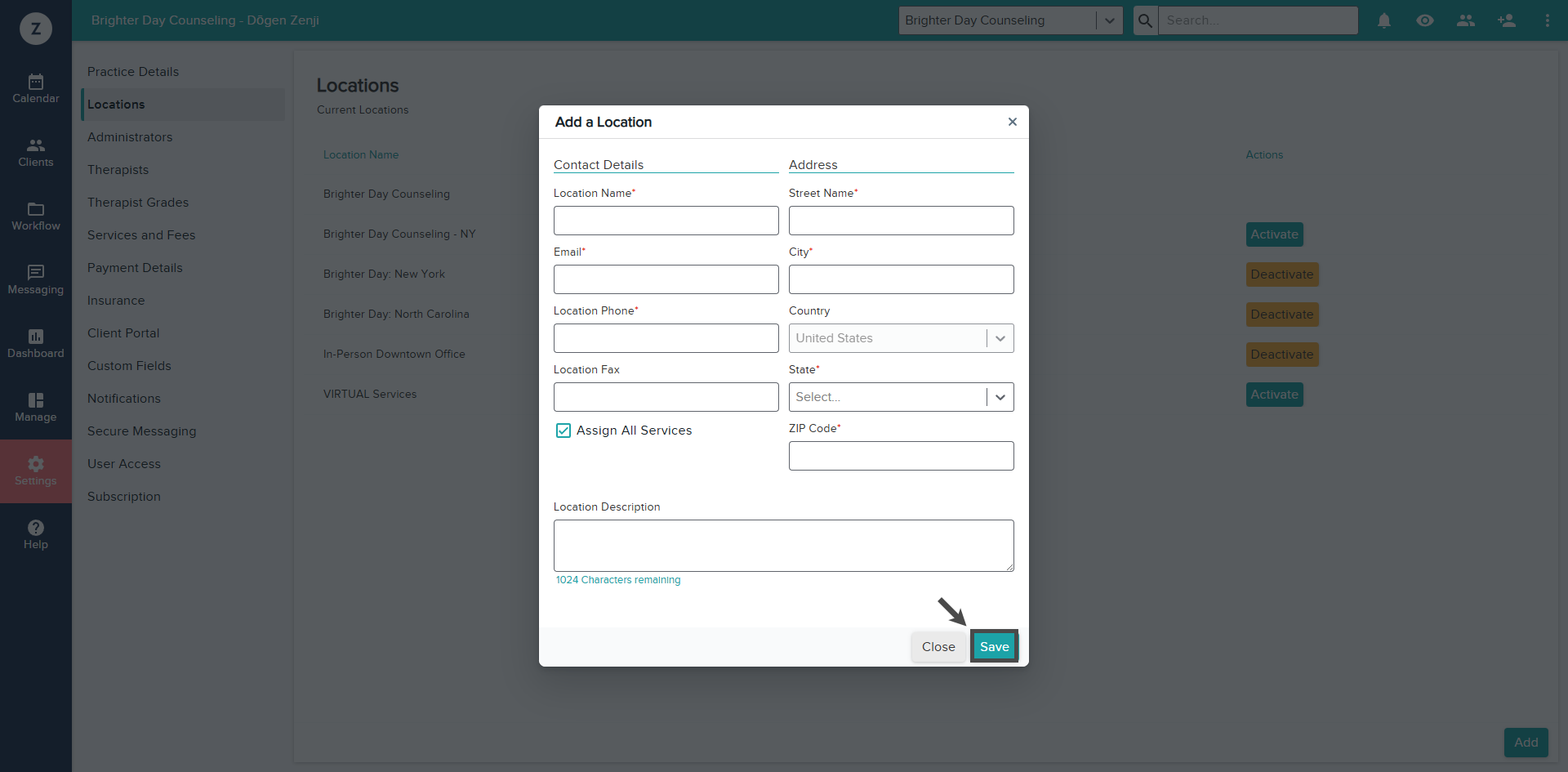Click the Street Name input field
This screenshot has height=772, width=1568.
(x=902, y=221)
